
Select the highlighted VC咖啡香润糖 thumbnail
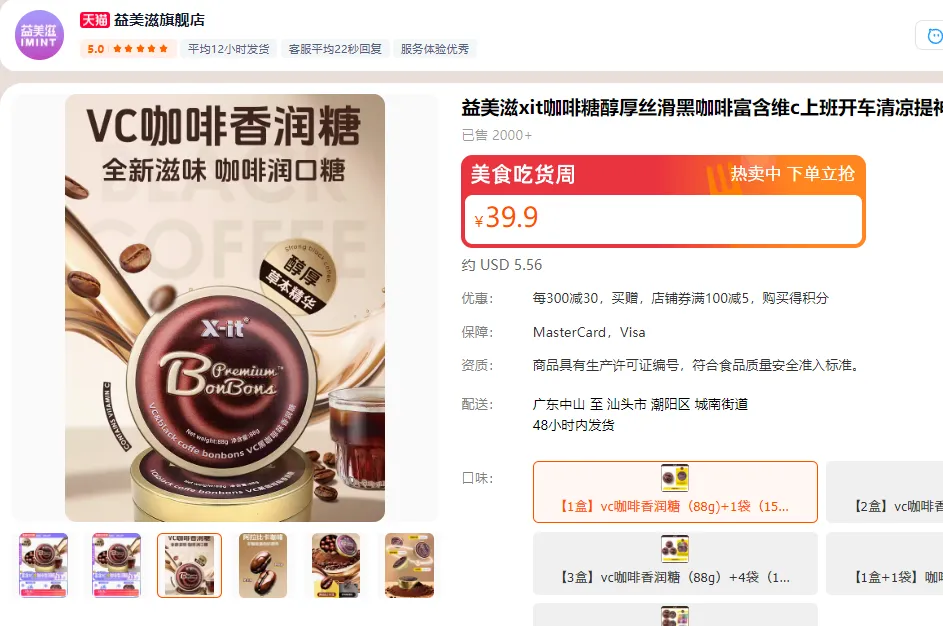pyautogui.click(x=189, y=565)
